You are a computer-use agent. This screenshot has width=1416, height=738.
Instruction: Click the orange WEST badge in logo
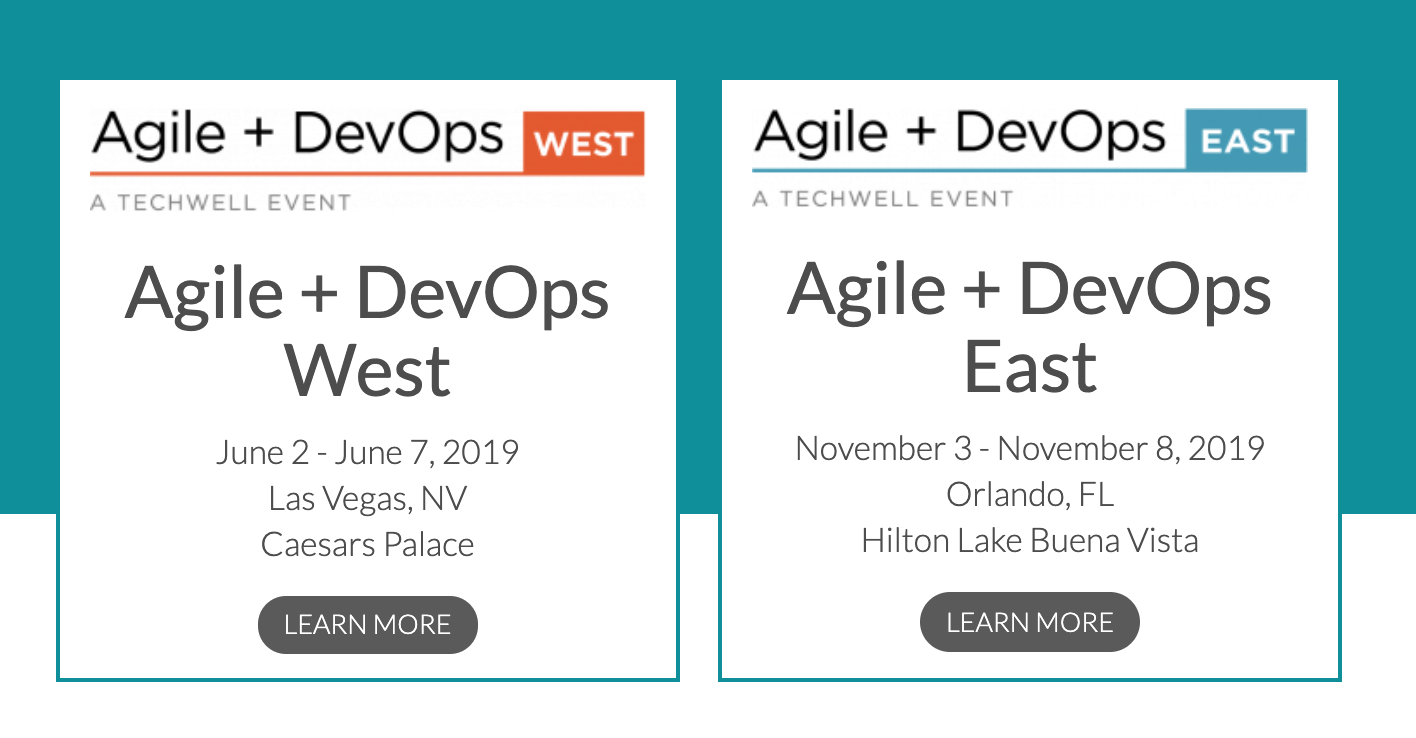584,144
